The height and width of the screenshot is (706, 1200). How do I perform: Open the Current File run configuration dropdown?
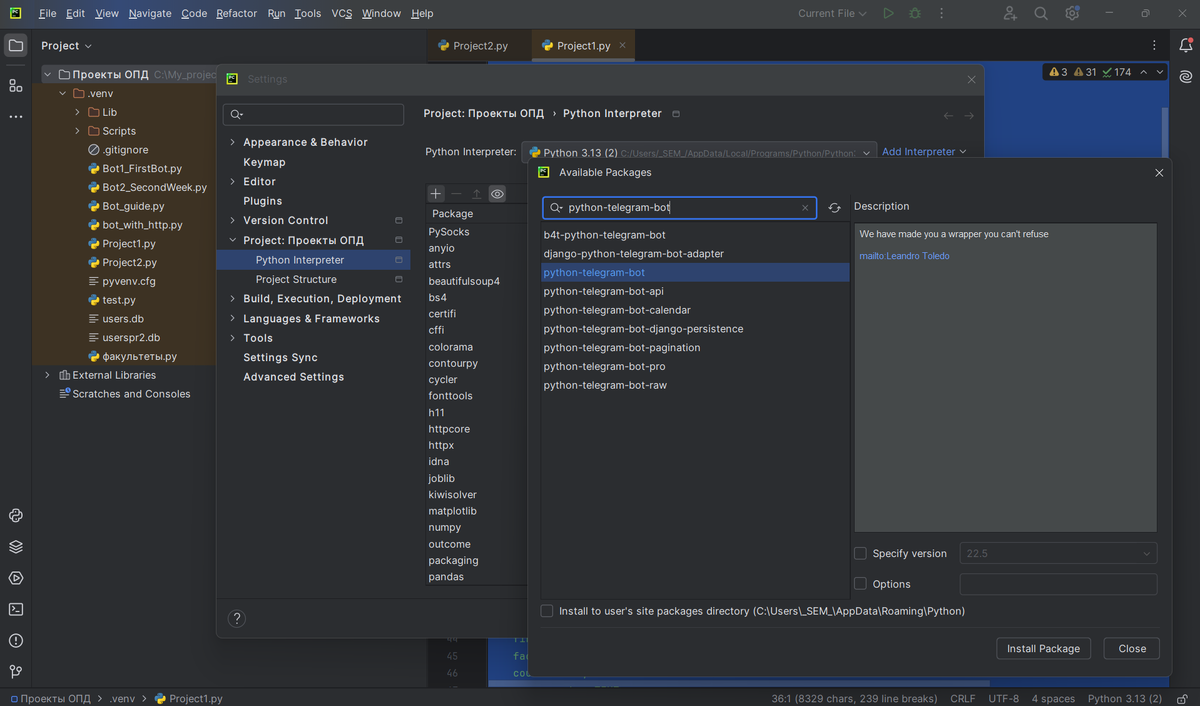tap(833, 13)
